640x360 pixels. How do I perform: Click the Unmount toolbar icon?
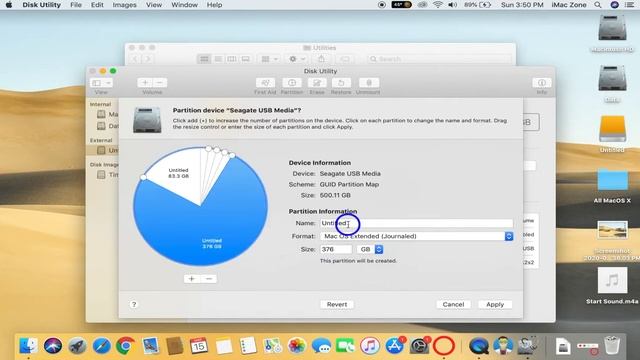pyautogui.click(x=369, y=83)
